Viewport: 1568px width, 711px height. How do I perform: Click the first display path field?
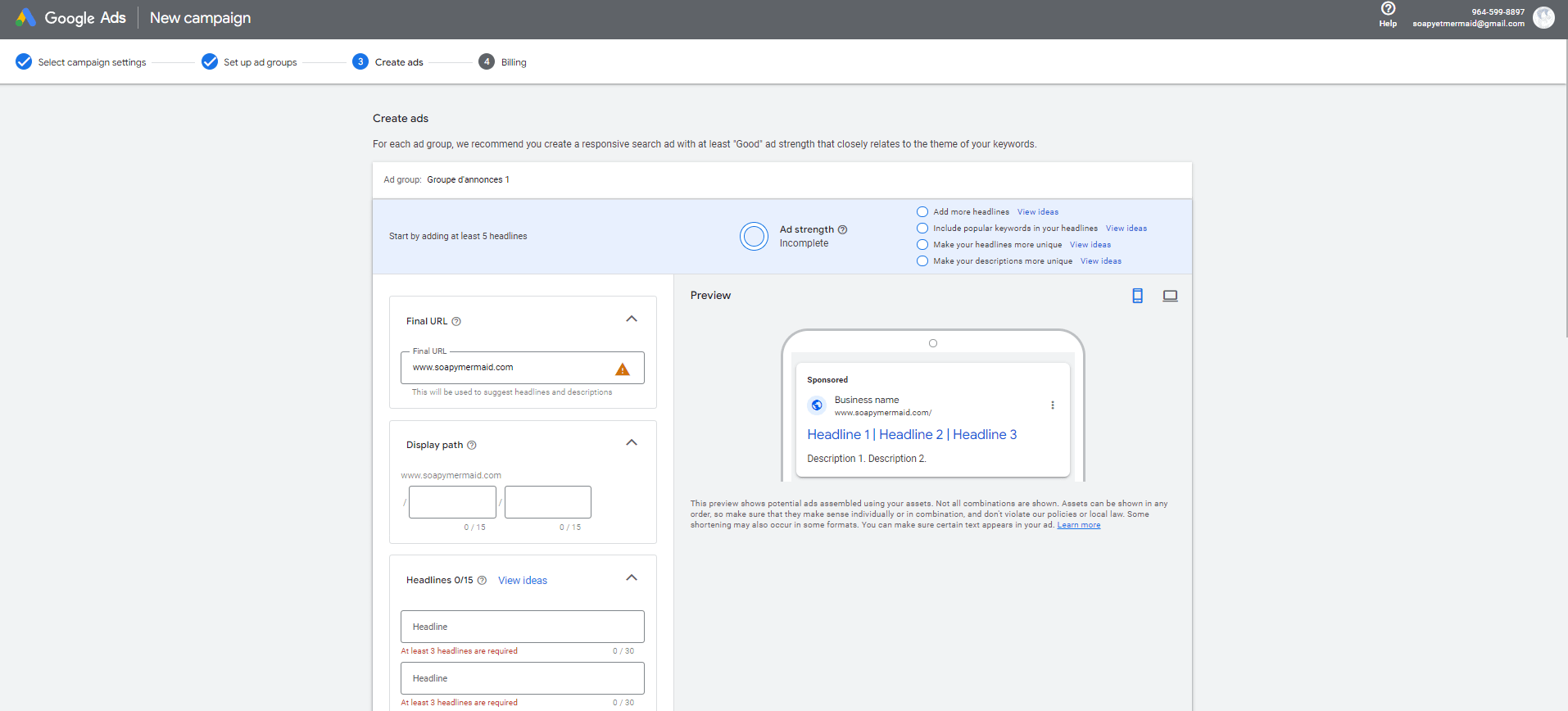click(x=452, y=502)
